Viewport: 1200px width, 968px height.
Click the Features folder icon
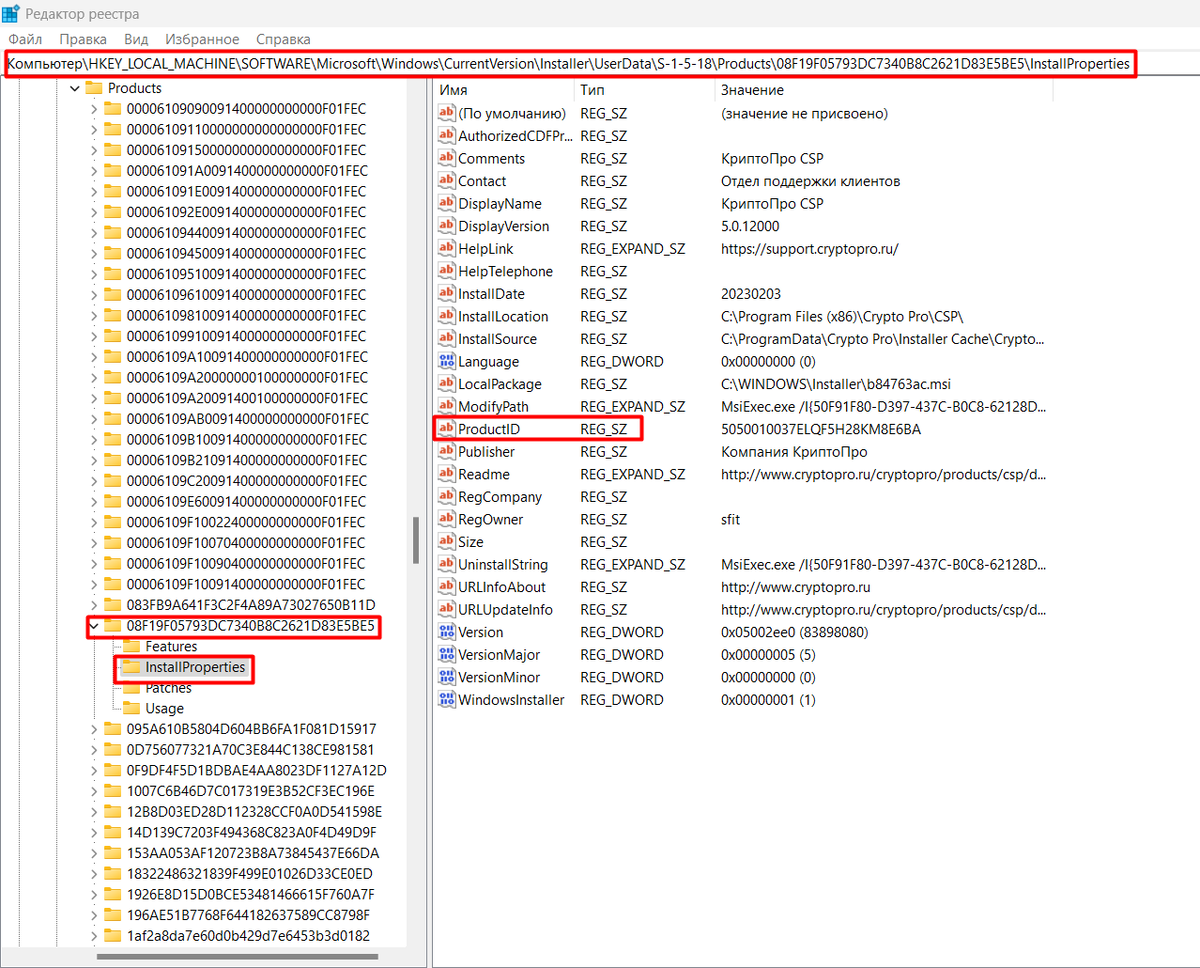click(131, 647)
